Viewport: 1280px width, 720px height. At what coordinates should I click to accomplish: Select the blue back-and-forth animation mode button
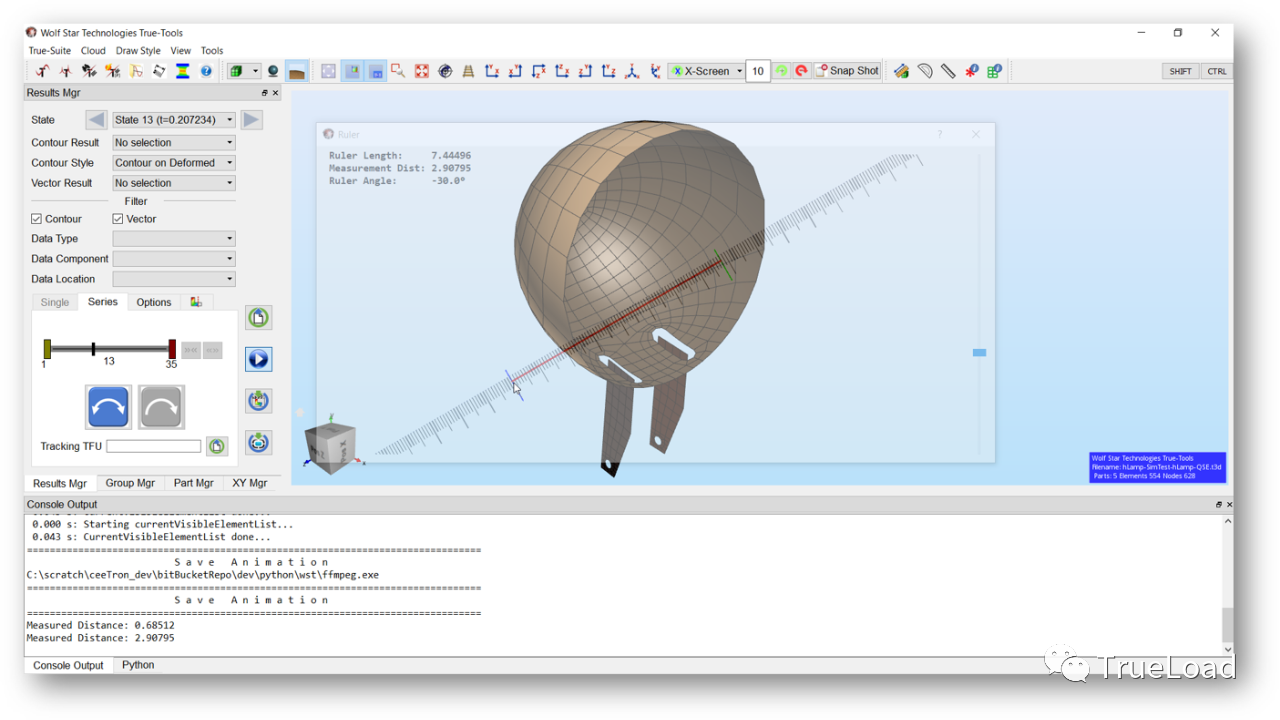click(x=108, y=407)
